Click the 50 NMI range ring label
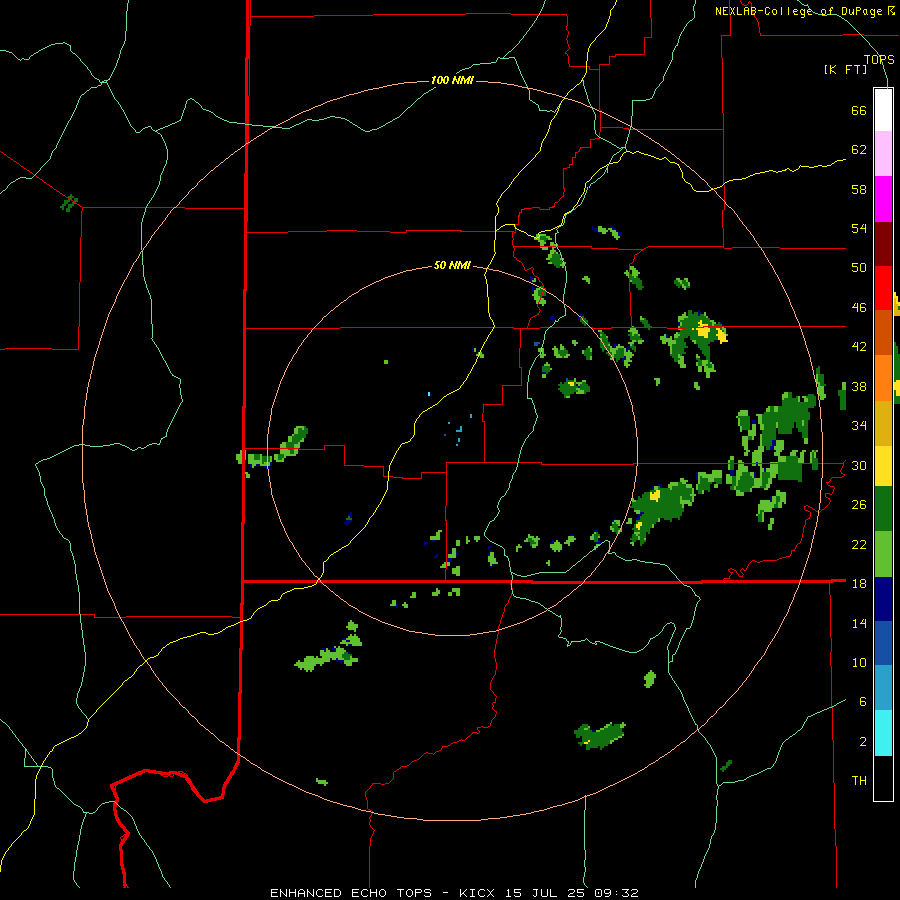The height and width of the screenshot is (900, 900). (452, 265)
